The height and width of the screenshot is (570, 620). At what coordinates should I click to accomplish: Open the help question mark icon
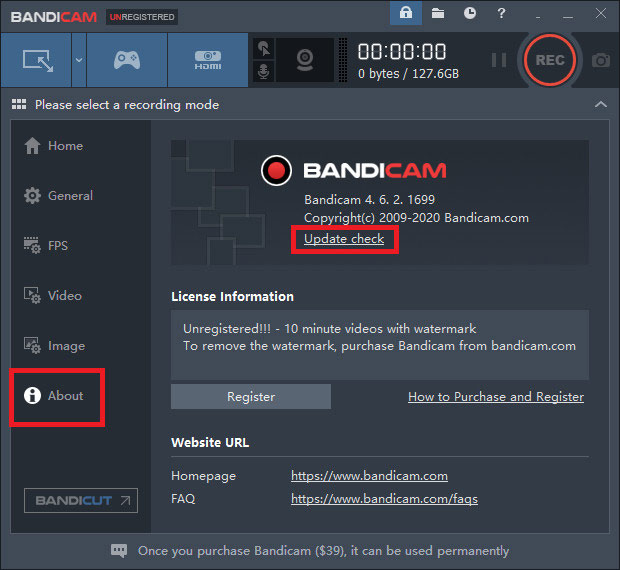502,14
